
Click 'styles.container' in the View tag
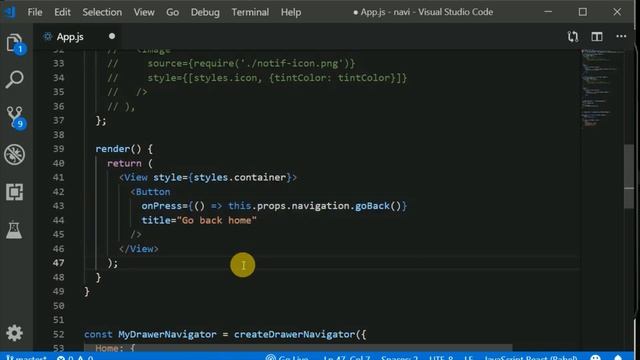click(x=240, y=178)
